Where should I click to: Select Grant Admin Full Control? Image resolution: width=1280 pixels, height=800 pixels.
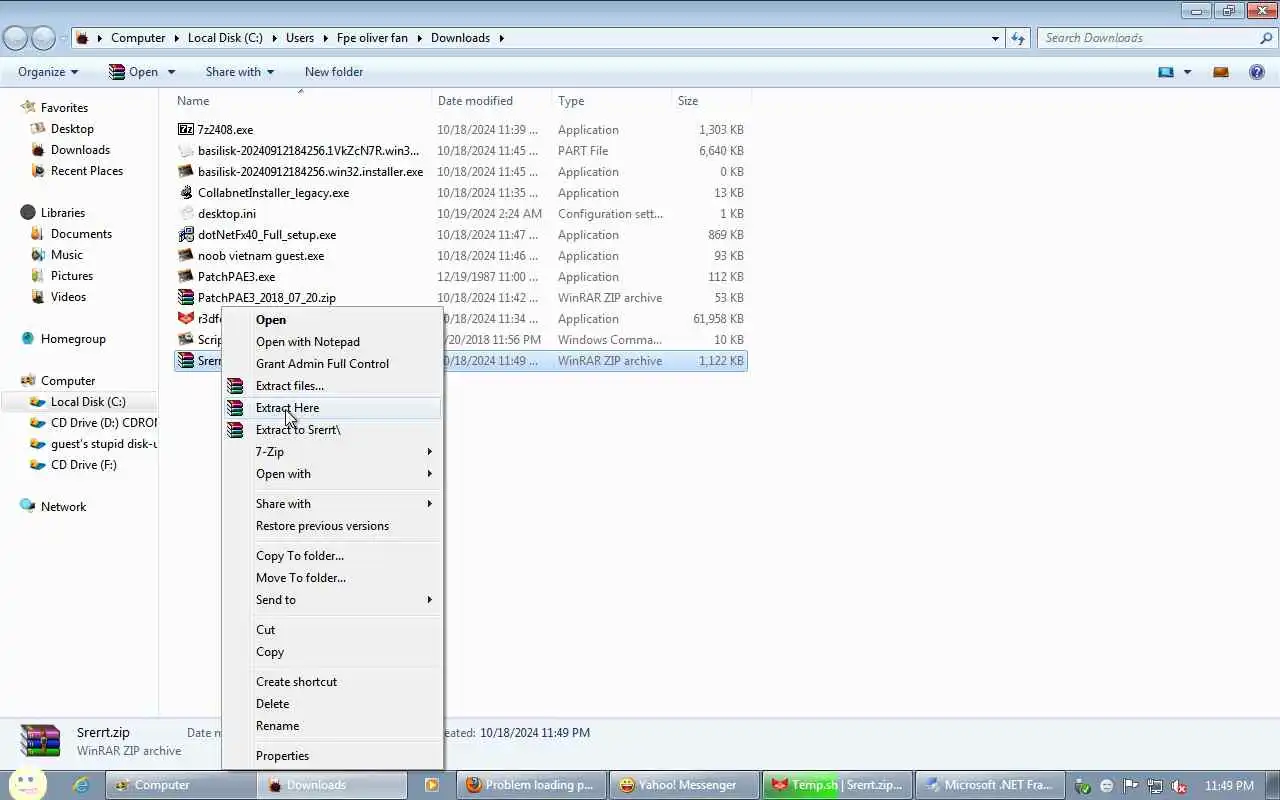333,364
